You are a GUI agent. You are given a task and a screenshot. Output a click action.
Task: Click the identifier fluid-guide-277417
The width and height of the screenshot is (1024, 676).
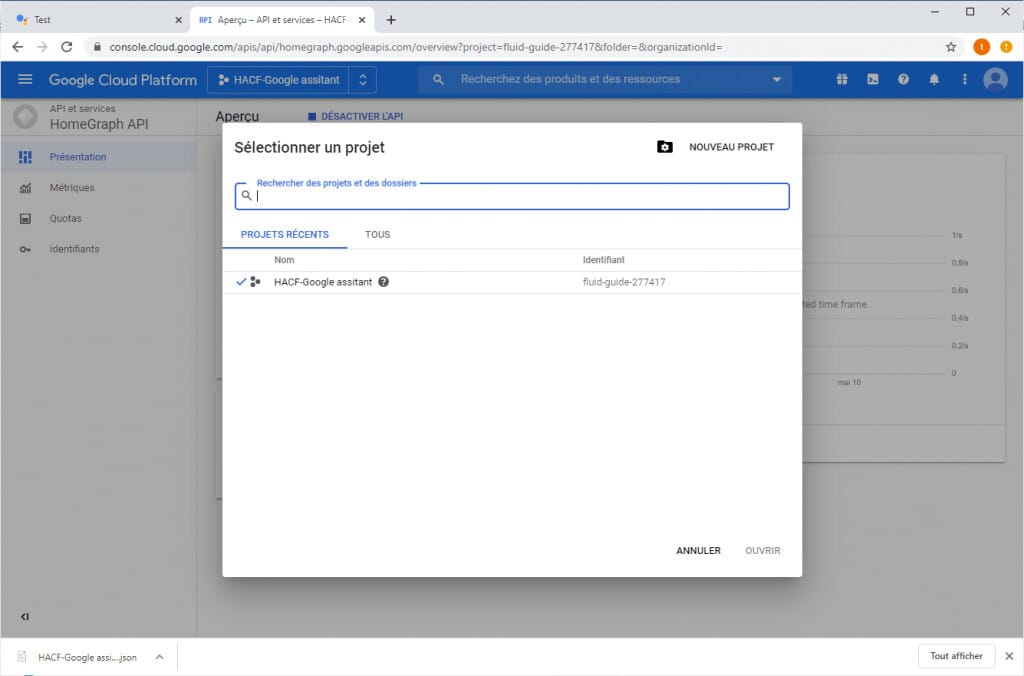click(624, 282)
